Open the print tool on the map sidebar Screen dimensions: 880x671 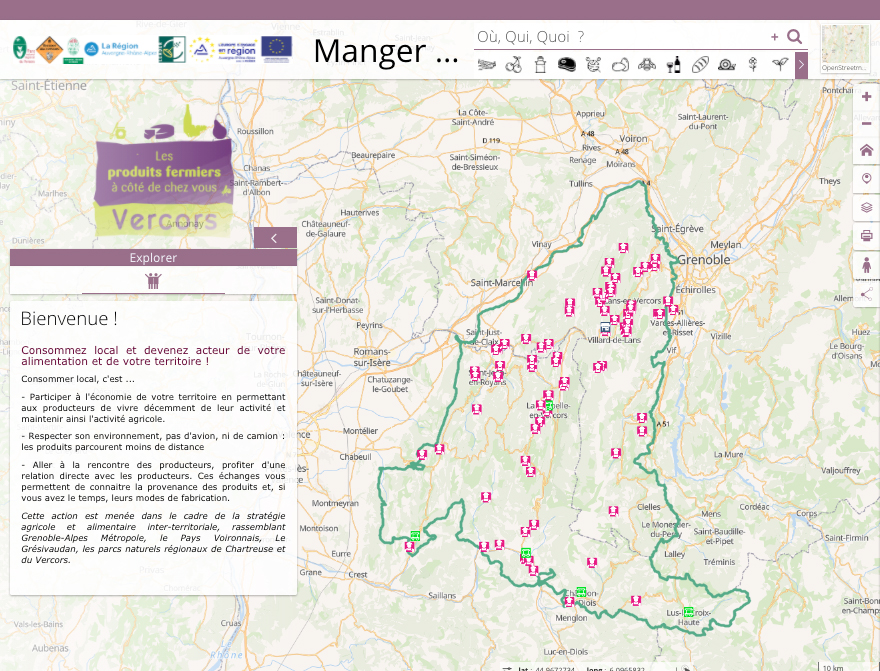click(x=866, y=236)
